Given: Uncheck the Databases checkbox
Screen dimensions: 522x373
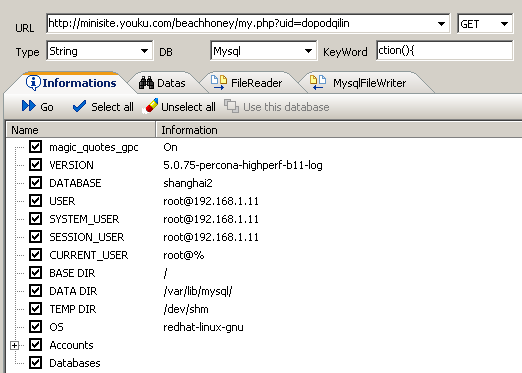Looking at the screenshot, I should (x=35, y=363).
